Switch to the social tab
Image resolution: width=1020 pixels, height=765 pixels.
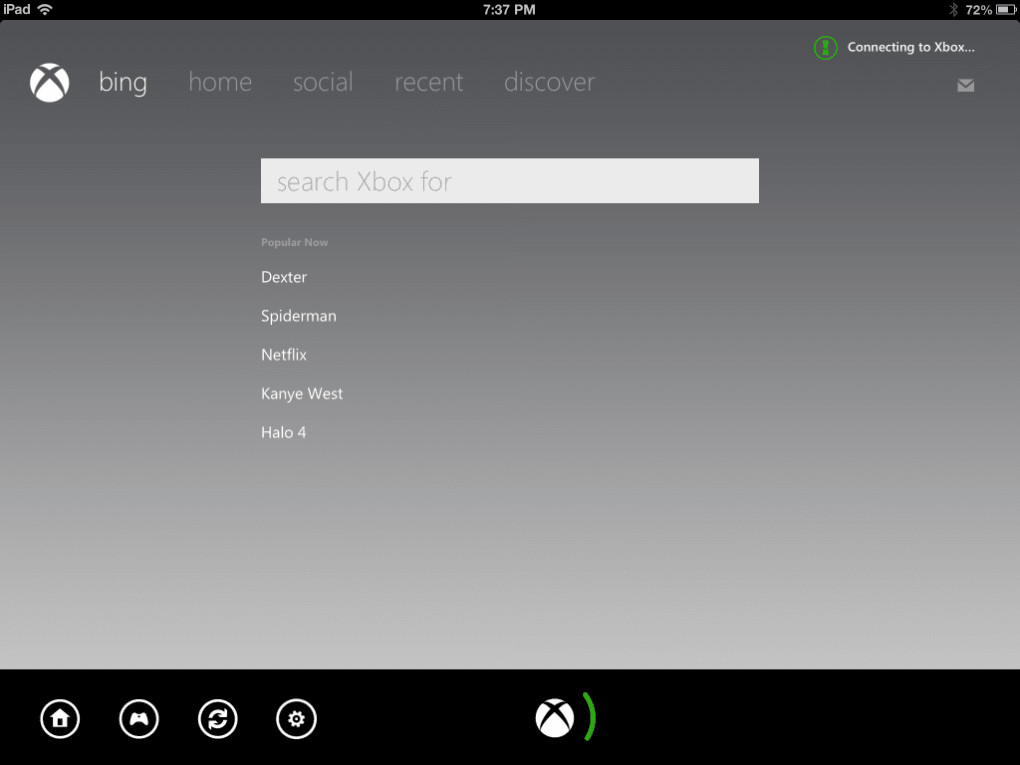(323, 83)
